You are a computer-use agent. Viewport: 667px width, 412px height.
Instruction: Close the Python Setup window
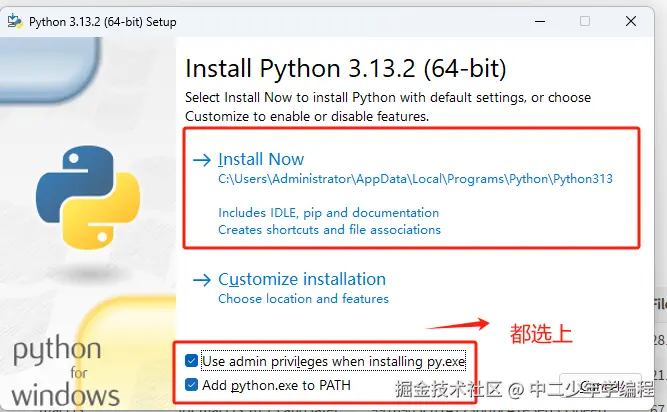pyautogui.click(x=632, y=21)
